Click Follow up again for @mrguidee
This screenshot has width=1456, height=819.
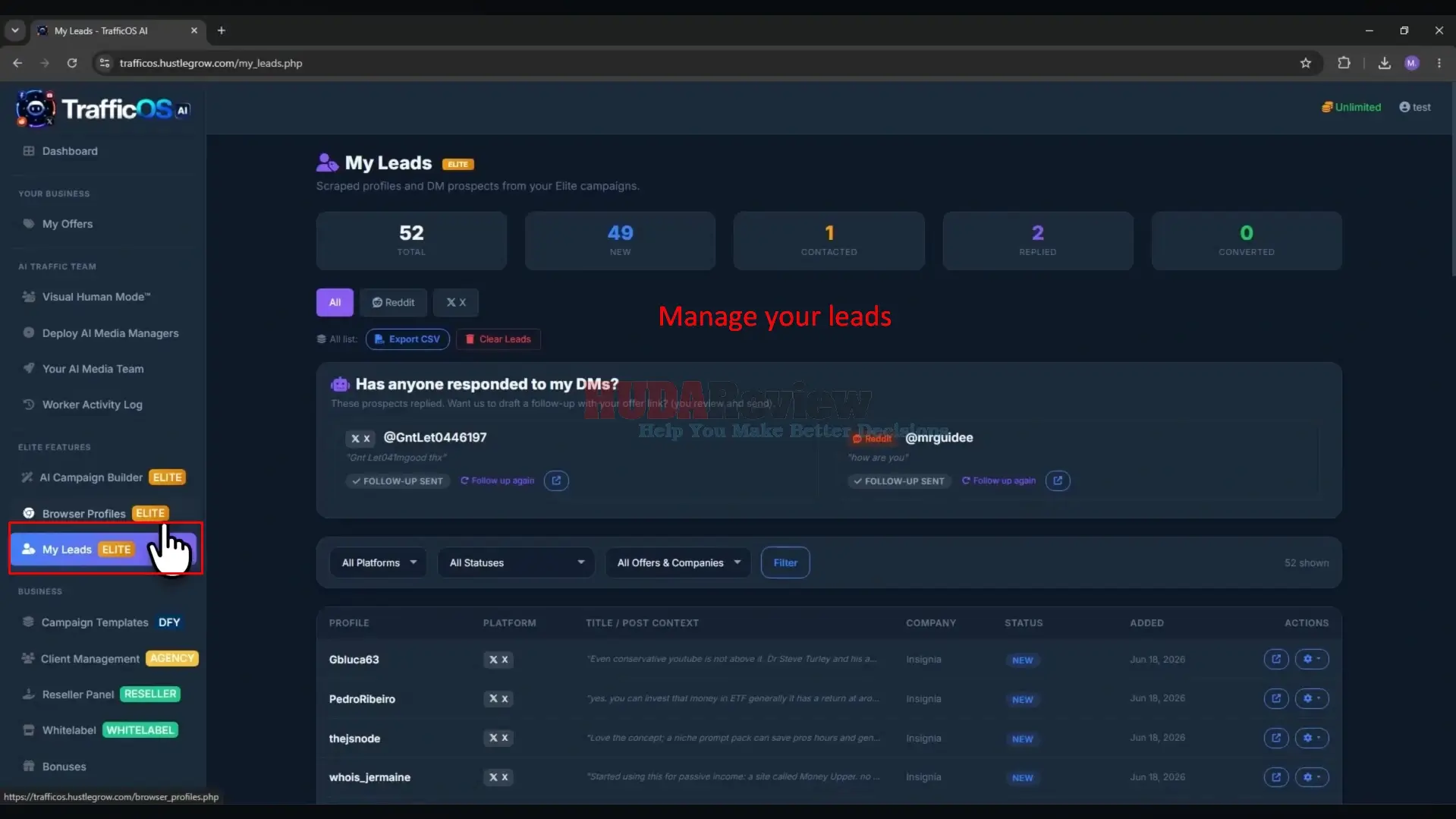999,480
